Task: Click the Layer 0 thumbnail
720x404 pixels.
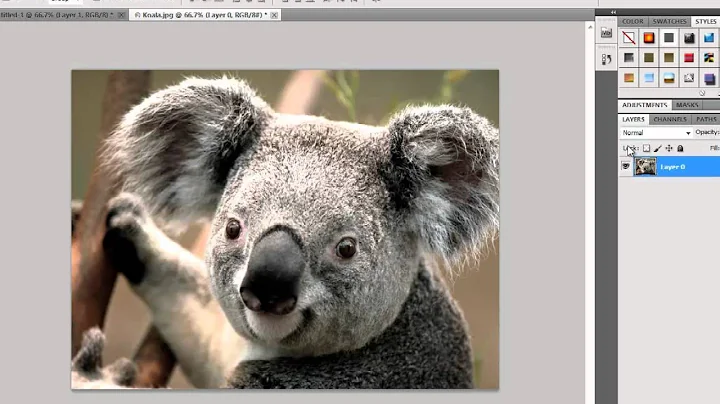Action: [x=645, y=166]
